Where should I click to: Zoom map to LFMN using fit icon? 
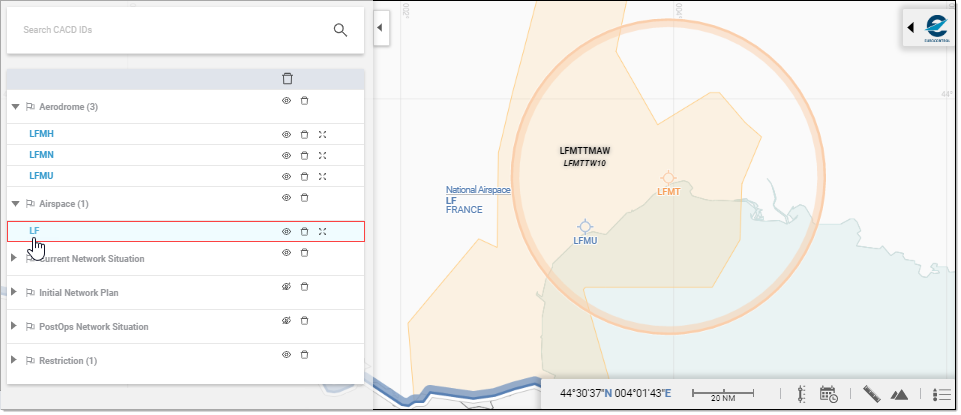pyautogui.click(x=322, y=155)
